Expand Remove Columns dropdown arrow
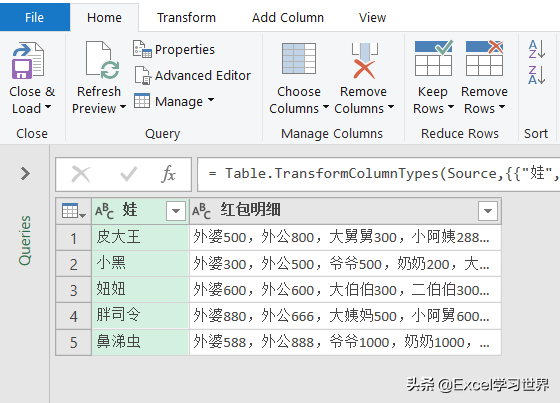 [391, 107]
